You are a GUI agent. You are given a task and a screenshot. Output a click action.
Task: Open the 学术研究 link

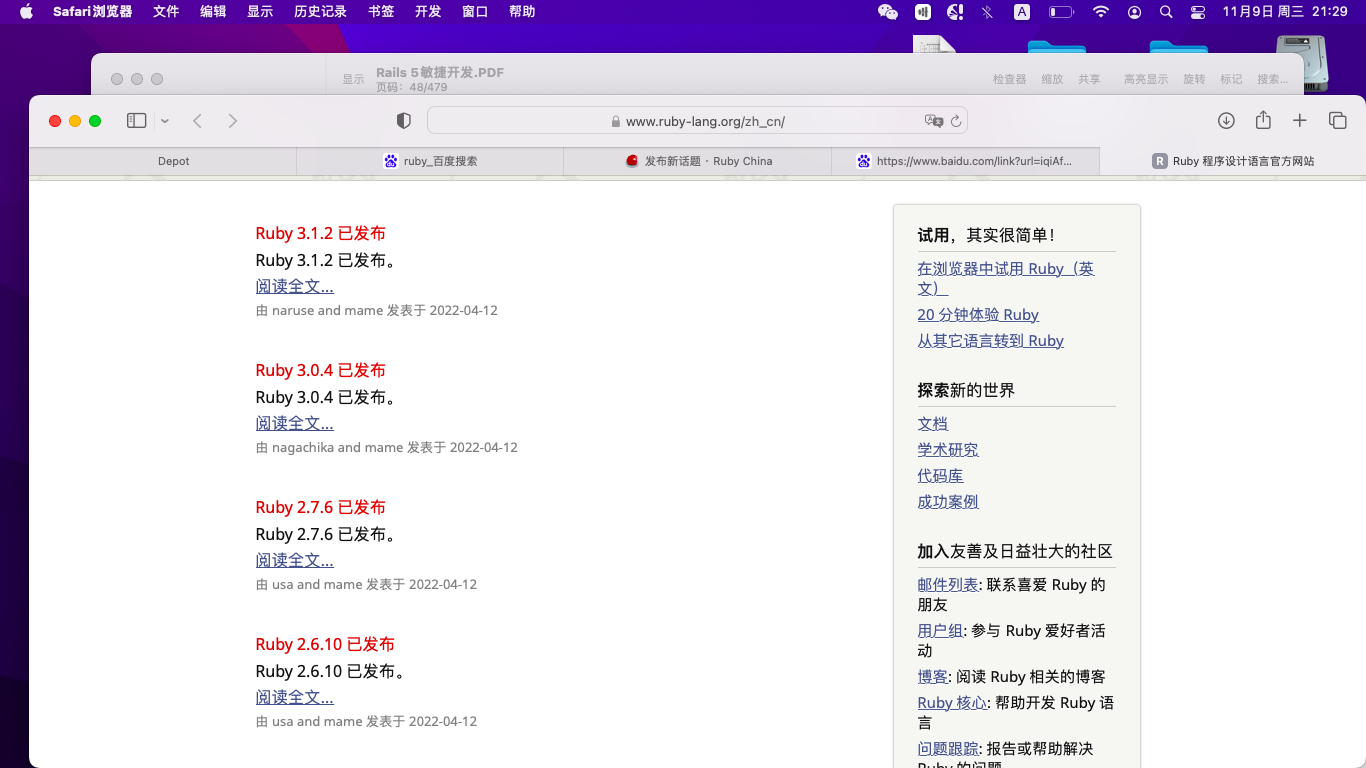pos(948,449)
